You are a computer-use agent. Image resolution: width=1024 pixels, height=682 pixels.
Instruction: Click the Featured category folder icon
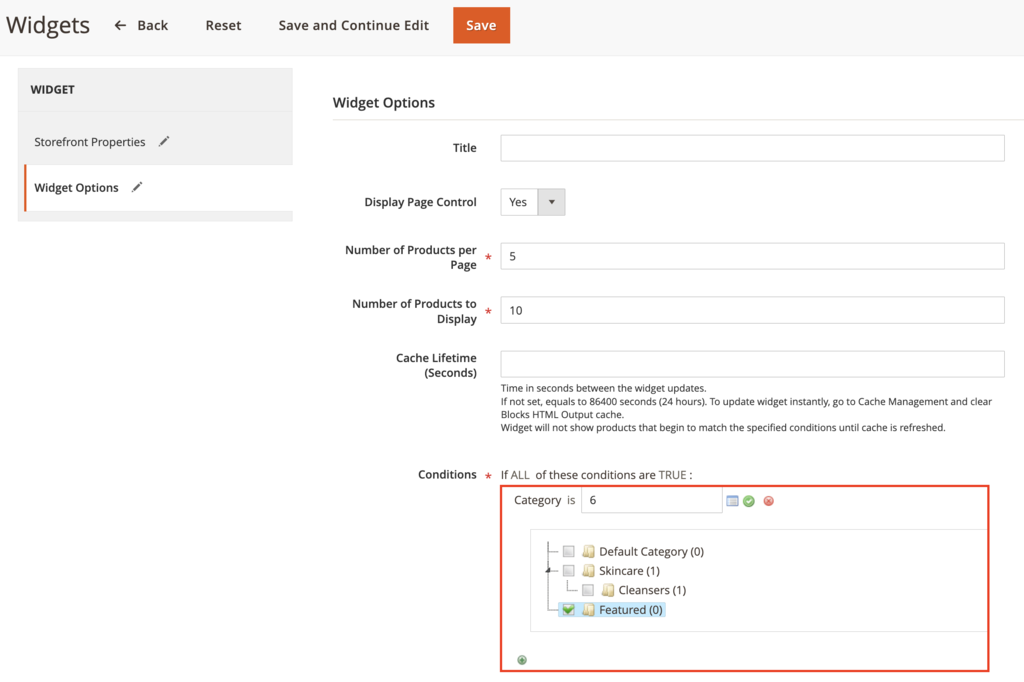pos(588,610)
